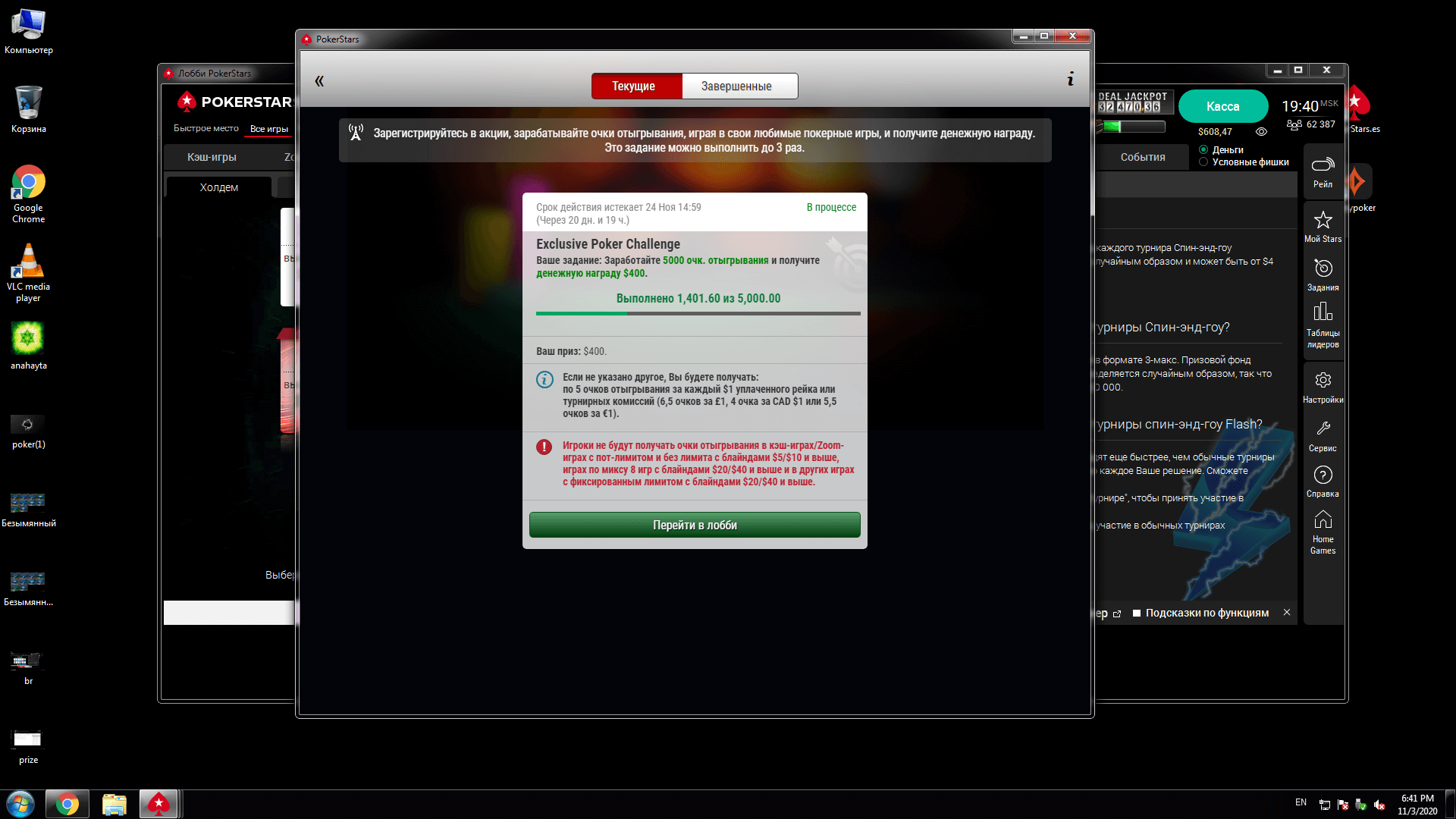This screenshot has height=819, width=1456.
Task: Open Настройки gear icon in sidebar
Action: pyautogui.click(x=1323, y=387)
